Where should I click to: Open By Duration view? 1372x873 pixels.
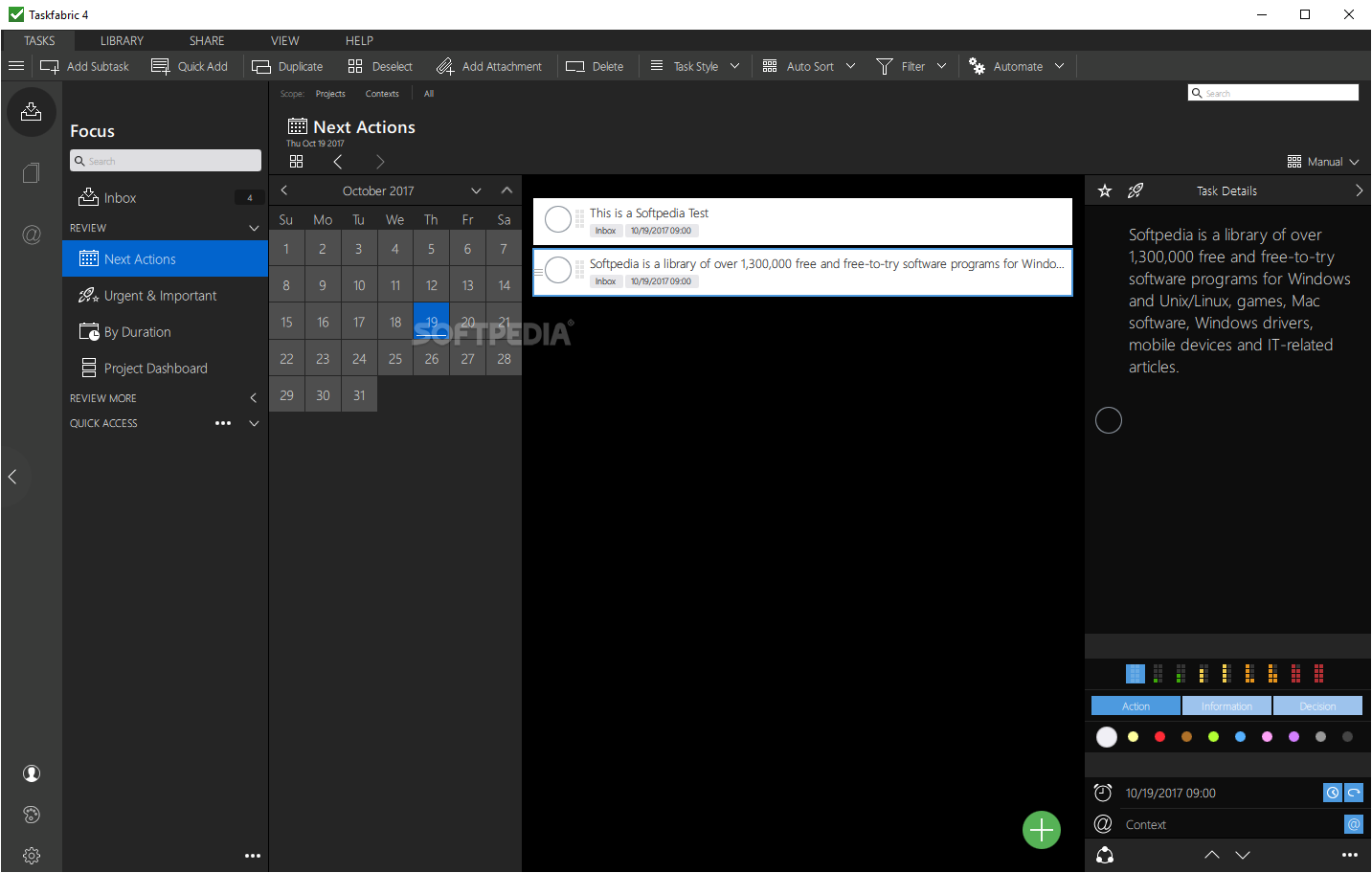click(x=165, y=332)
